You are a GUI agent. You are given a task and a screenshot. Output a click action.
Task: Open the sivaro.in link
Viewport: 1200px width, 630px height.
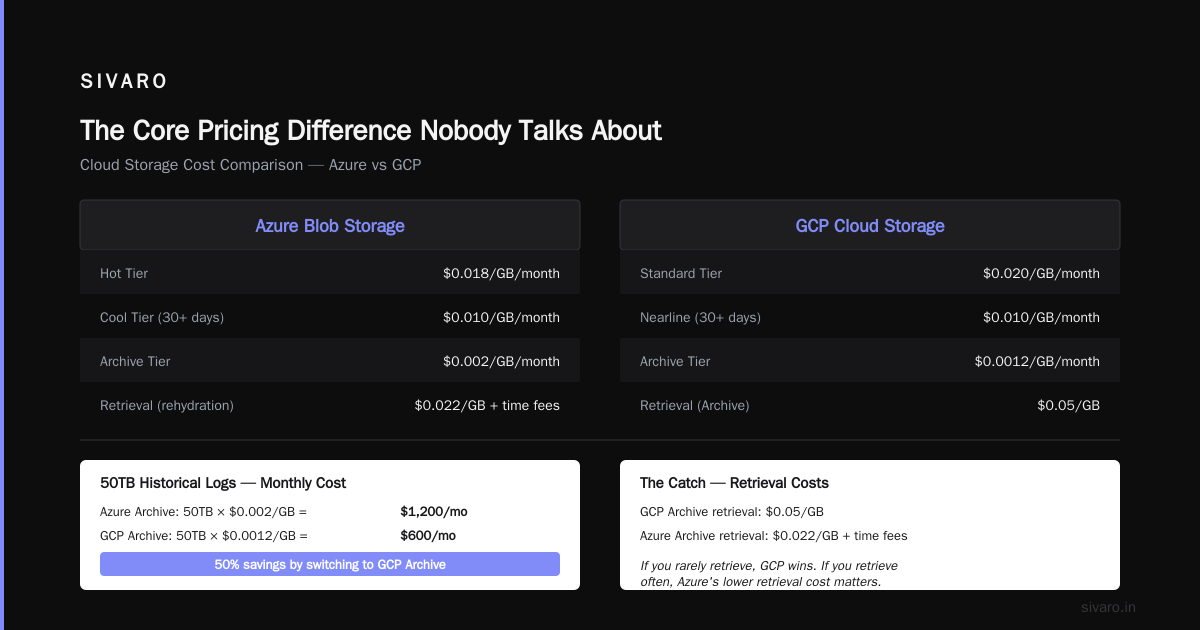(x=1108, y=607)
